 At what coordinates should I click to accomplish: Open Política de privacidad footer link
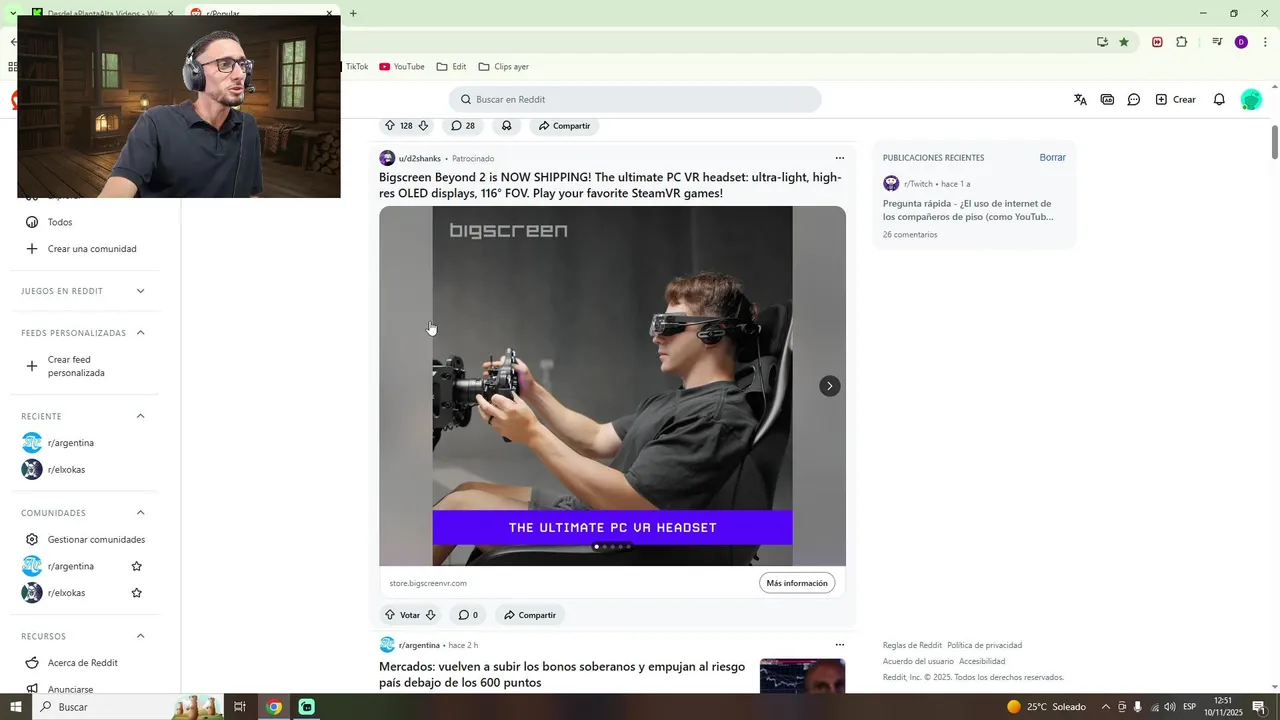tap(984, 645)
